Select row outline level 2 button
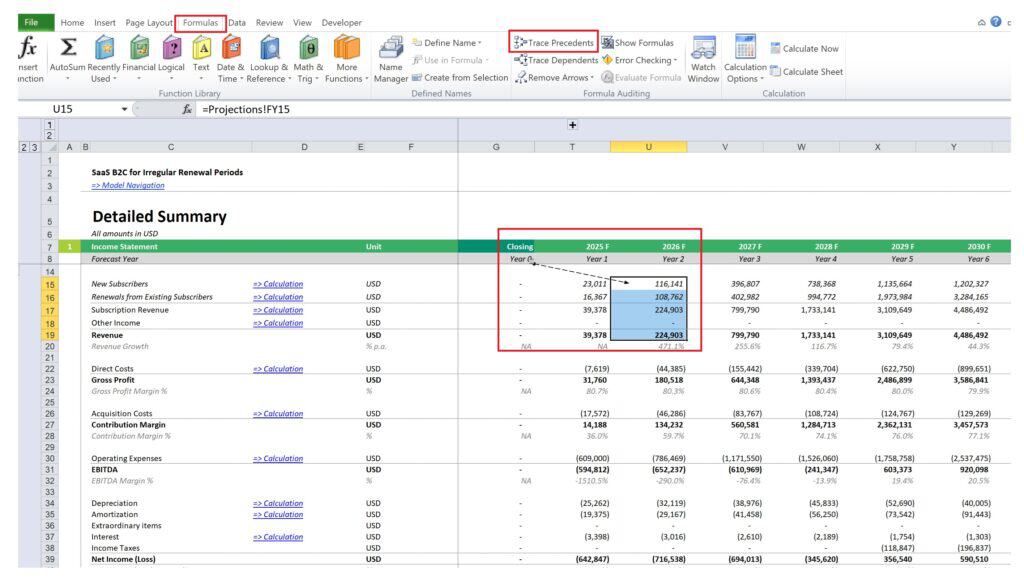The height and width of the screenshot is (585, 1024). click(x=24, y=148)
